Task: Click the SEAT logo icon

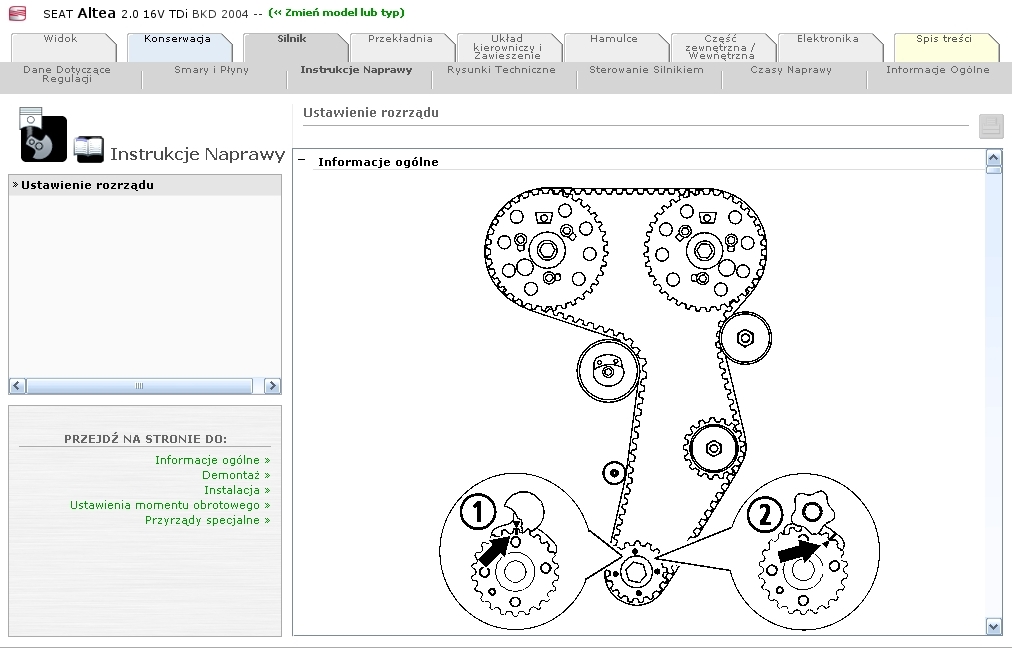Action: pos(18,13)
